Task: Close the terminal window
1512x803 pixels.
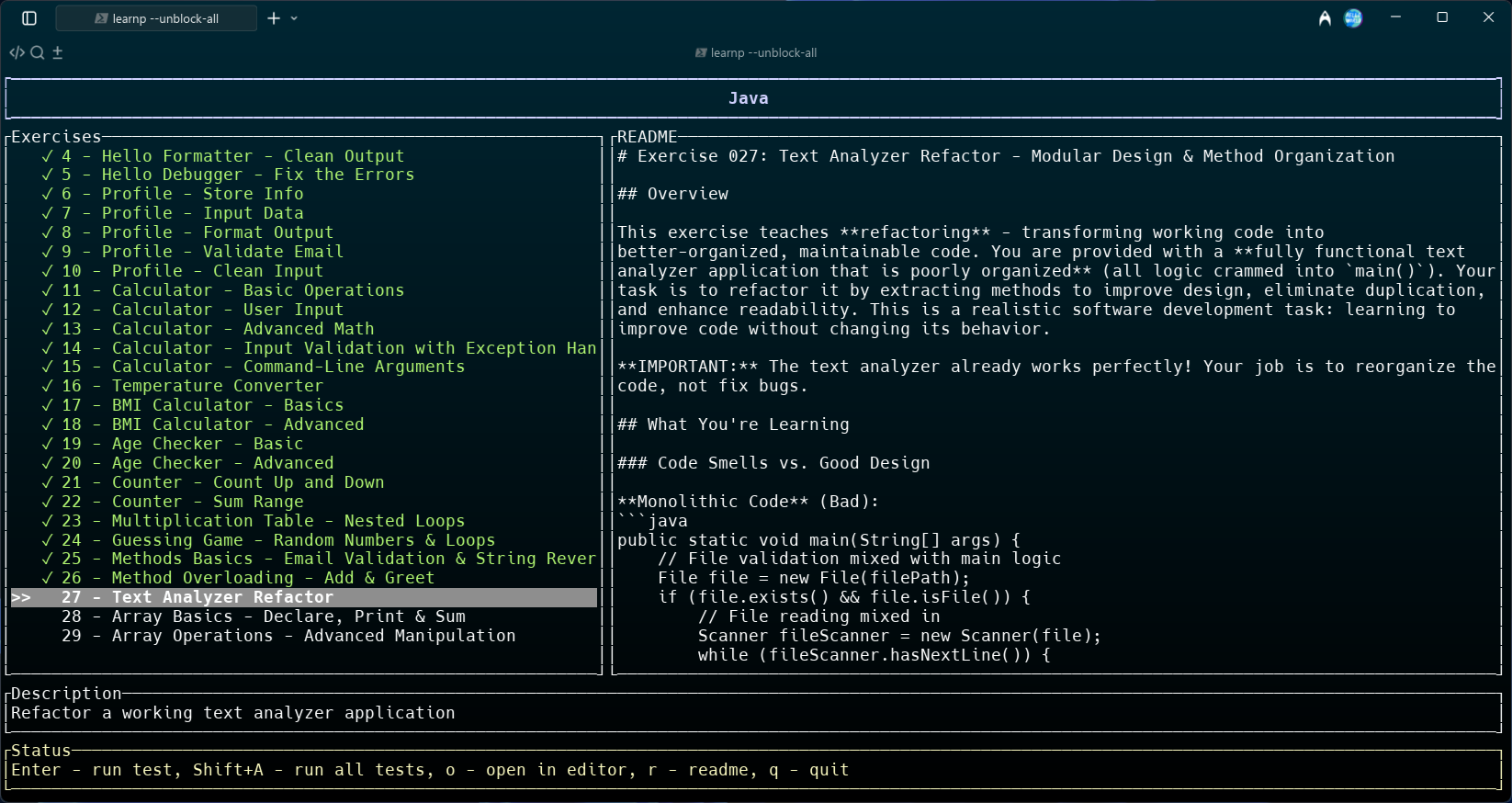Action: click(1488, 17)
